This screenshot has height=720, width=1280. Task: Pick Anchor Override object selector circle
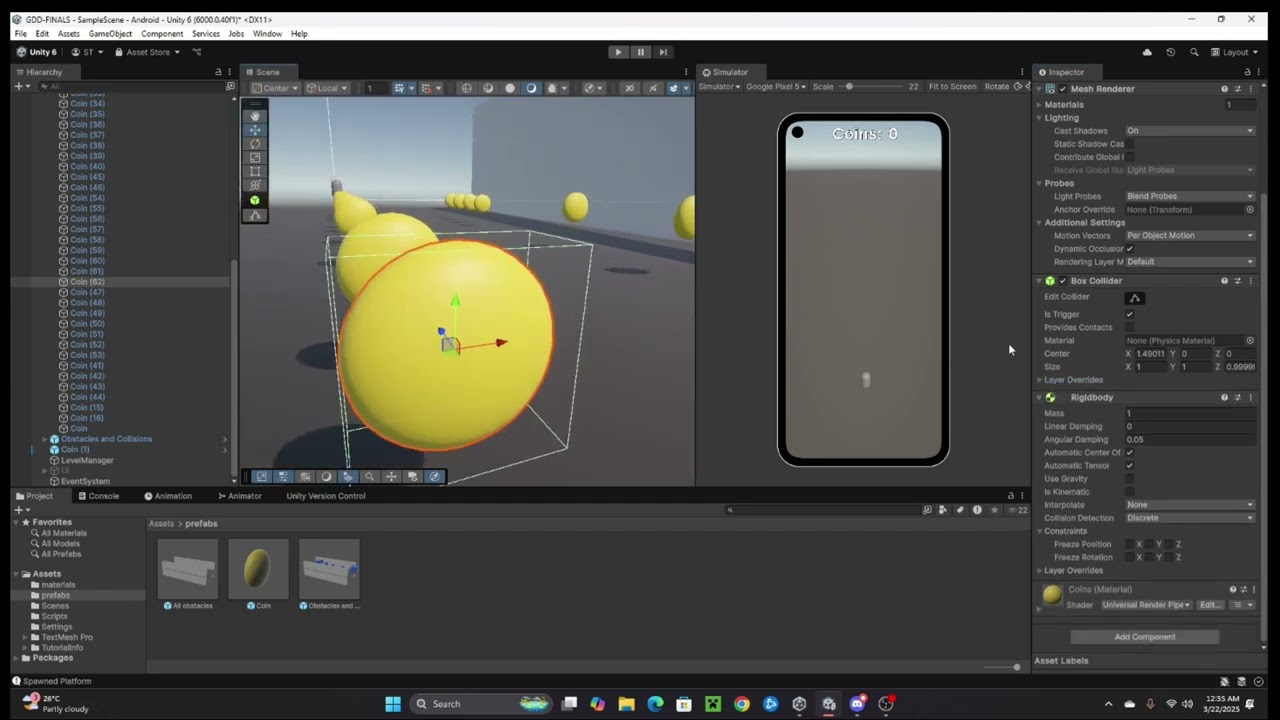coord(1250,210)
